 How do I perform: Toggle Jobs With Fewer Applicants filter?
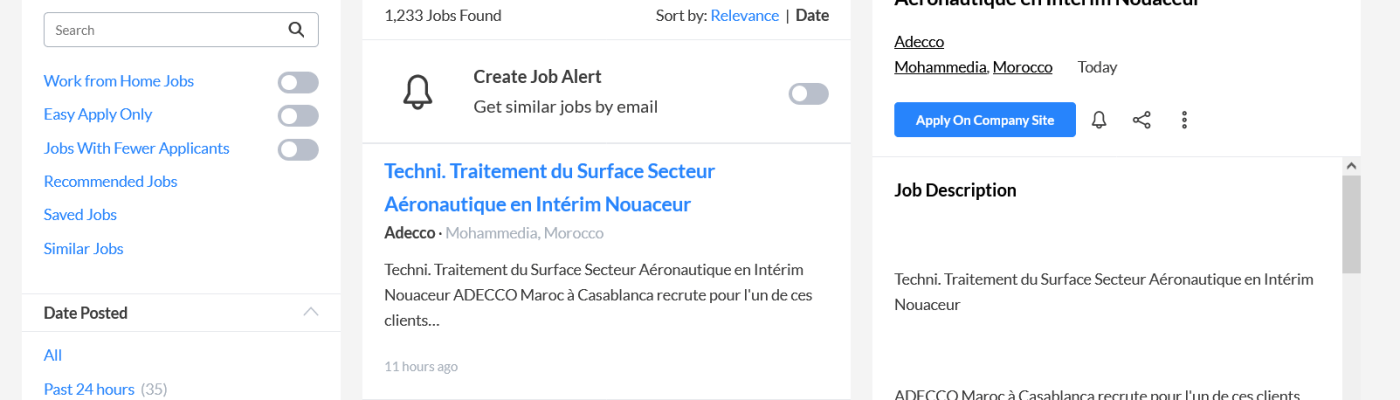click(x=298, y=149)
